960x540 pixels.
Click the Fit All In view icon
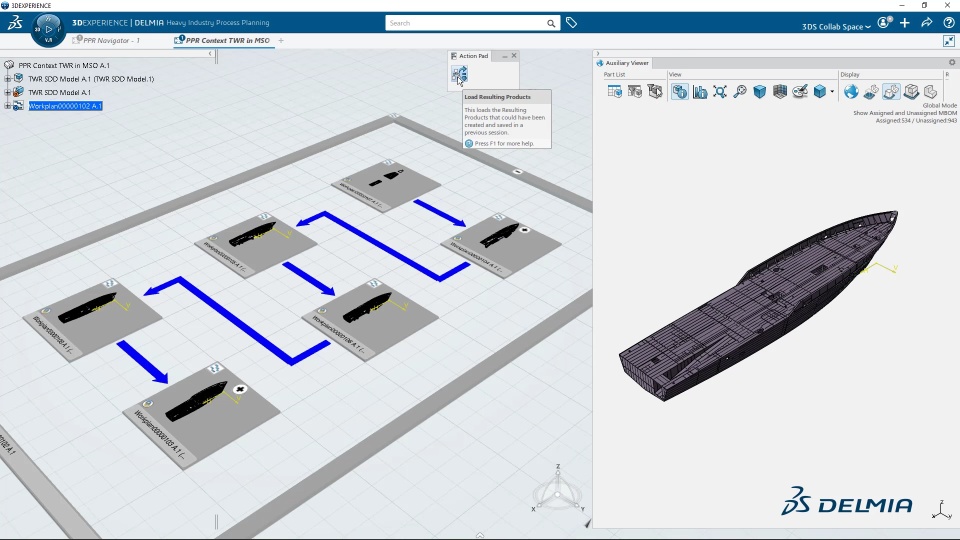(x=720, y=91)
